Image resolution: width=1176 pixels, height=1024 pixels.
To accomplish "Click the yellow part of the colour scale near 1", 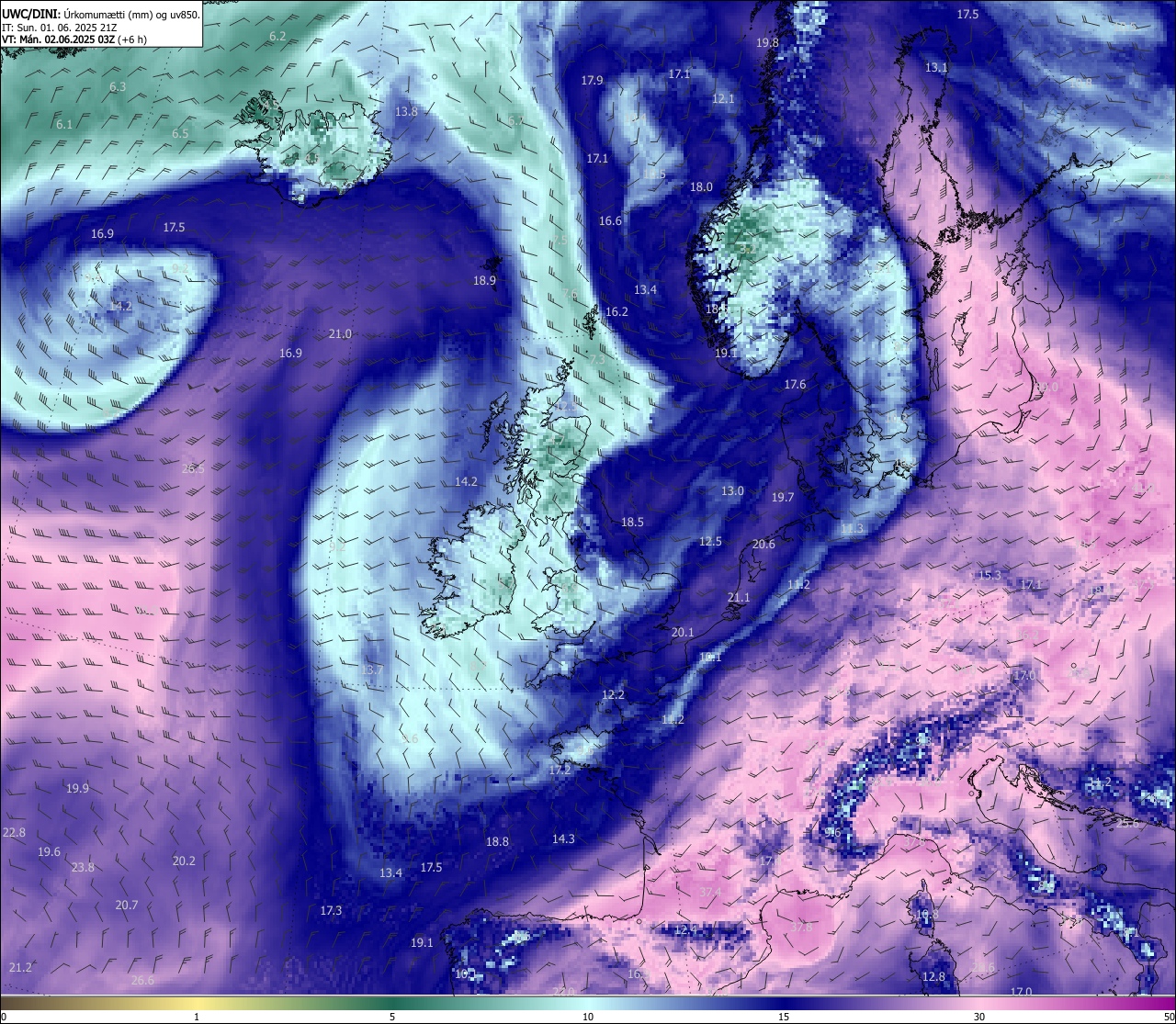I will point(196,1003).
